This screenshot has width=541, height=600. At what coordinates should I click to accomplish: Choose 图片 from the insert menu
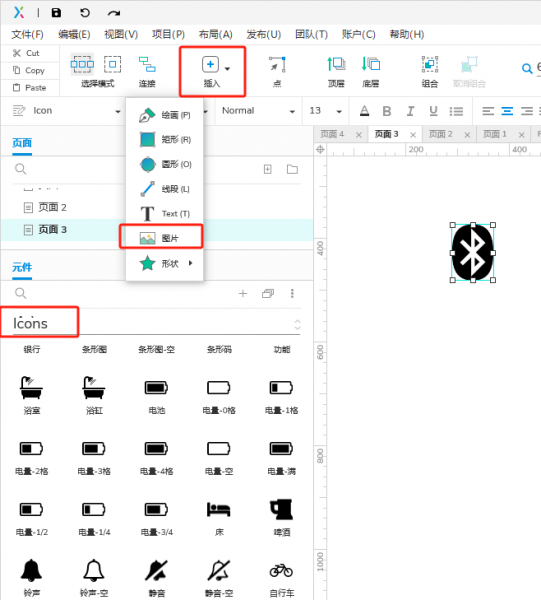(161, 238)
